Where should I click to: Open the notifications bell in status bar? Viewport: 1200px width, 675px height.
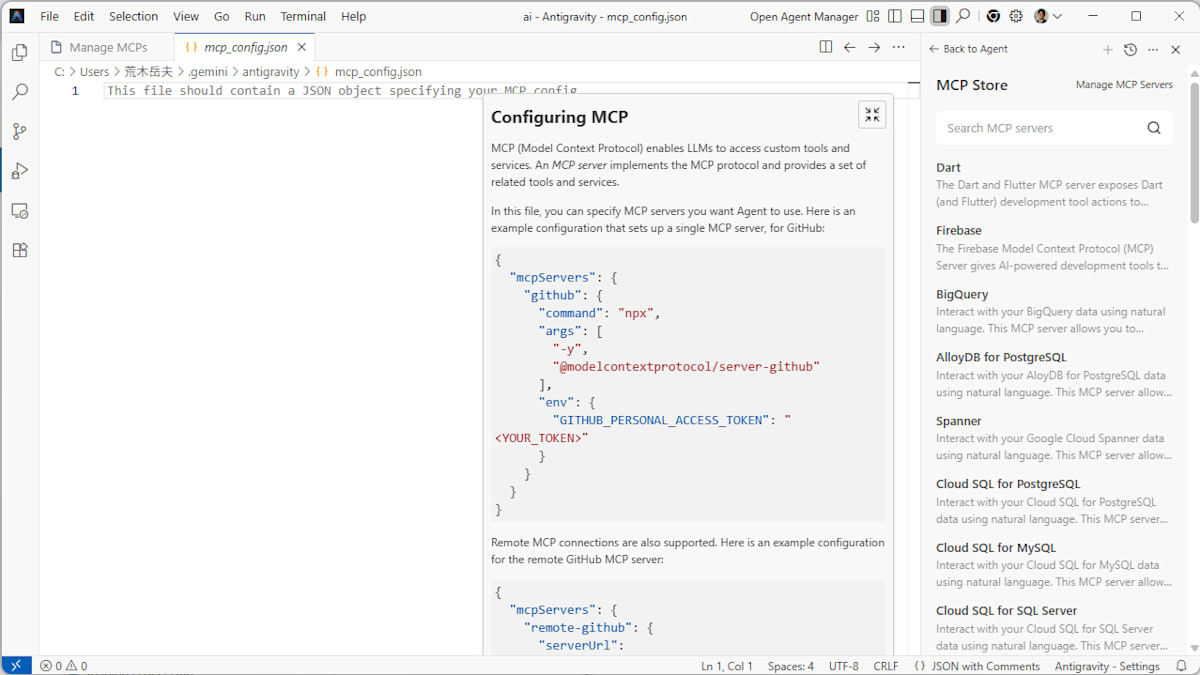[1181, 666]
